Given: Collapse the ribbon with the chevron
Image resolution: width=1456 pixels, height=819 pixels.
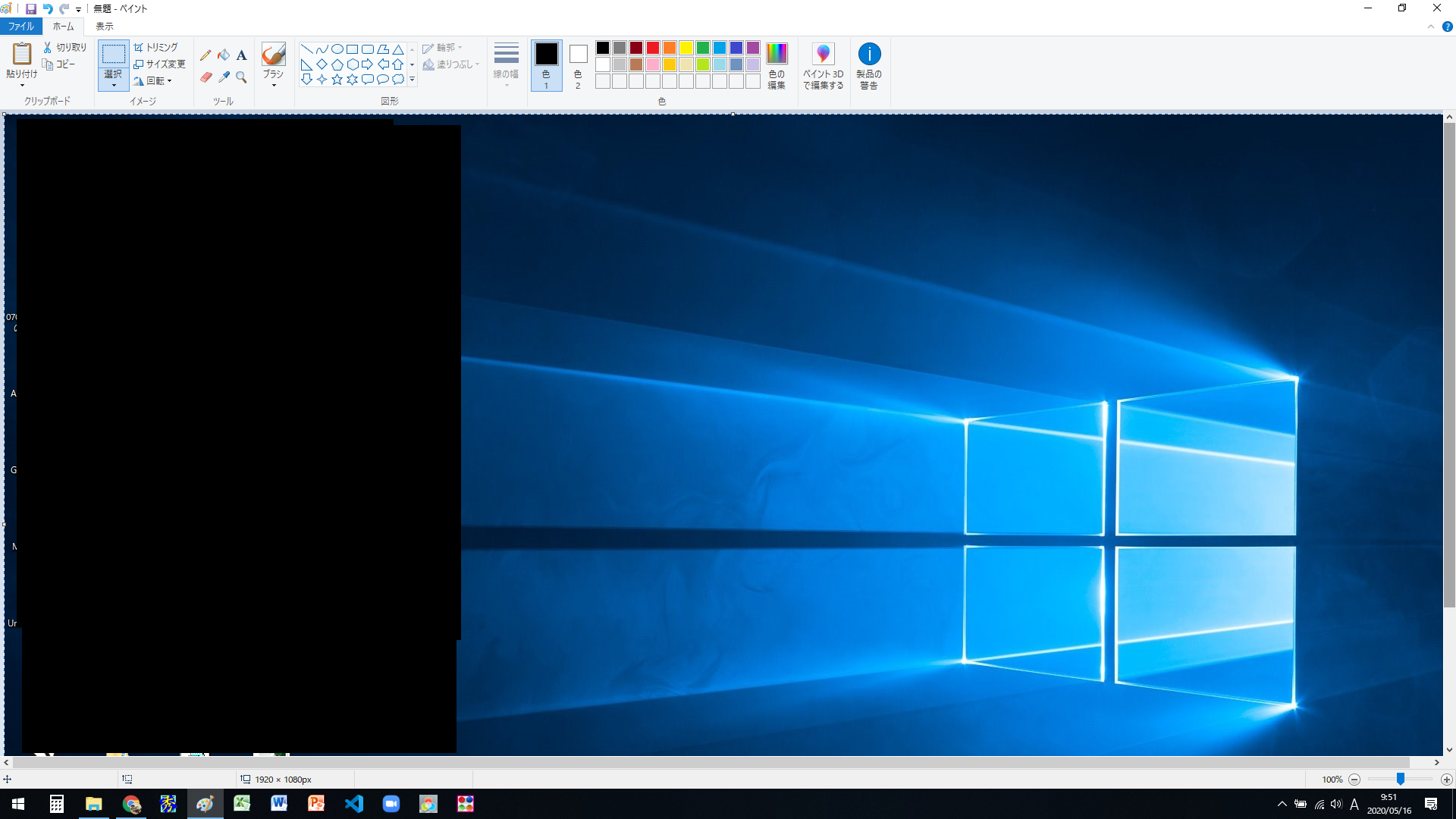Looking at the screenshot, I should (1431, 27).
